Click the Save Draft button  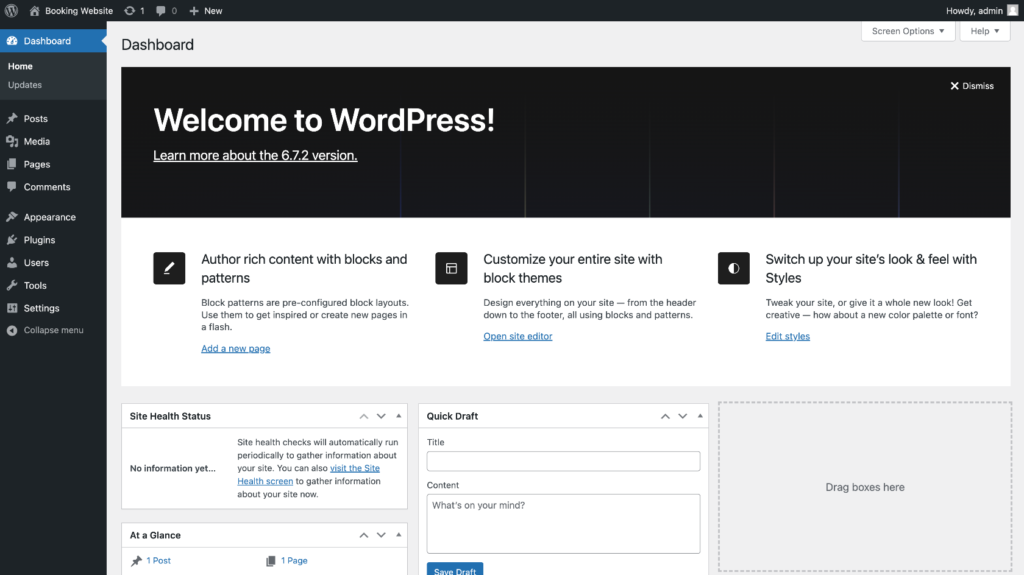click(455, 569)
